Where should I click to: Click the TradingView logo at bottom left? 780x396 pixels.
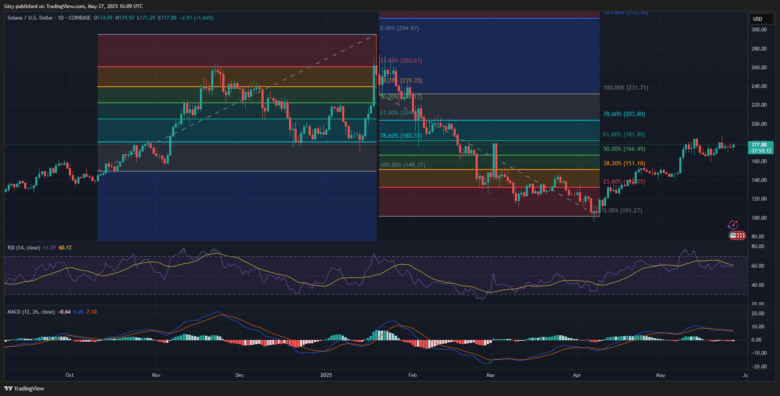(24, 389)
